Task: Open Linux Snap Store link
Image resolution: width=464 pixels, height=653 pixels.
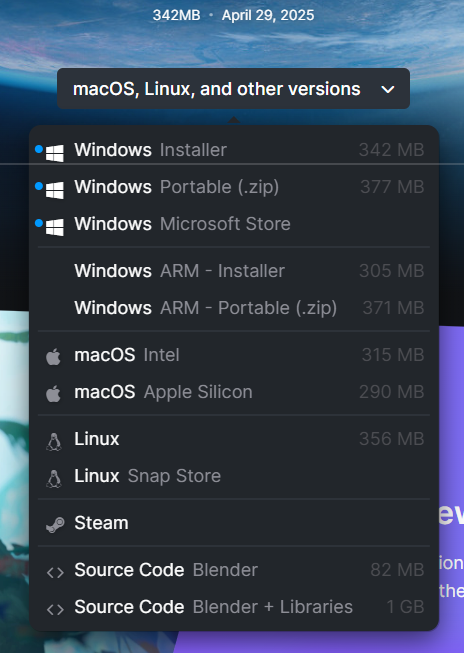Action: click(234, 476)
